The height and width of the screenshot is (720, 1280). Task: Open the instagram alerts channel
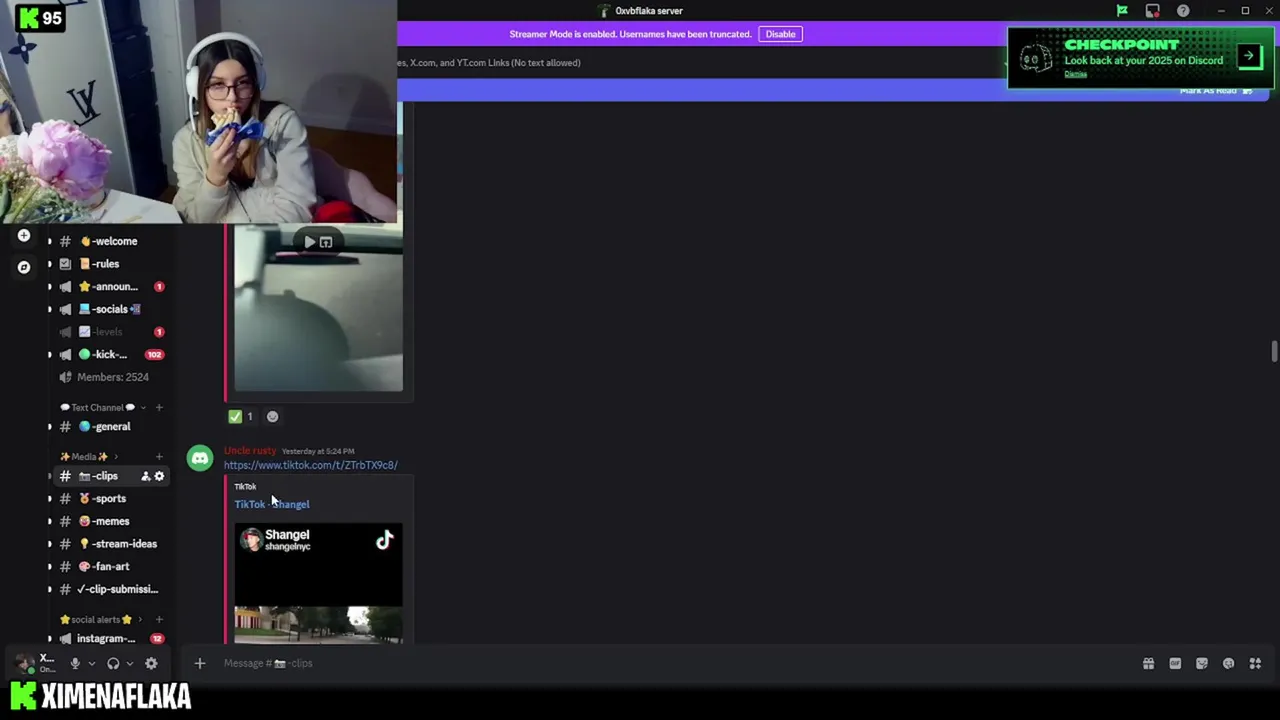[108, 638]
